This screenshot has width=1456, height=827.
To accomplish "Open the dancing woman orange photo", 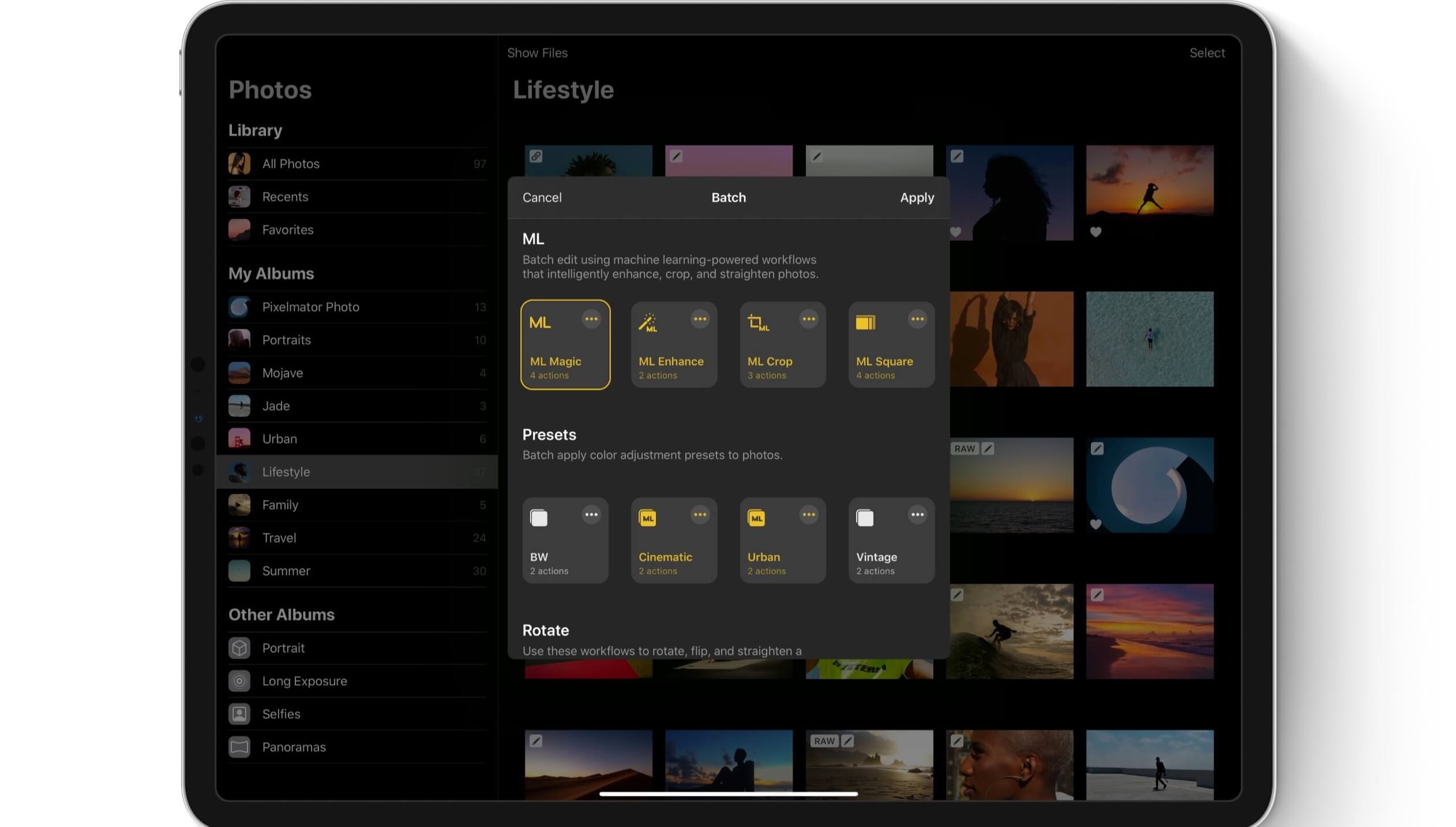I will click(1011, 339).
